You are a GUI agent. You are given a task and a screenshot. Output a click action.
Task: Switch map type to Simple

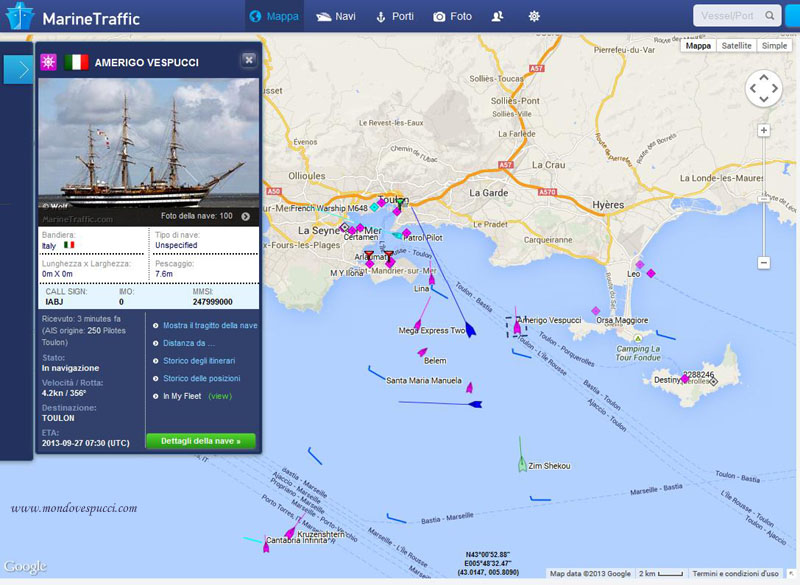[774, 45]
